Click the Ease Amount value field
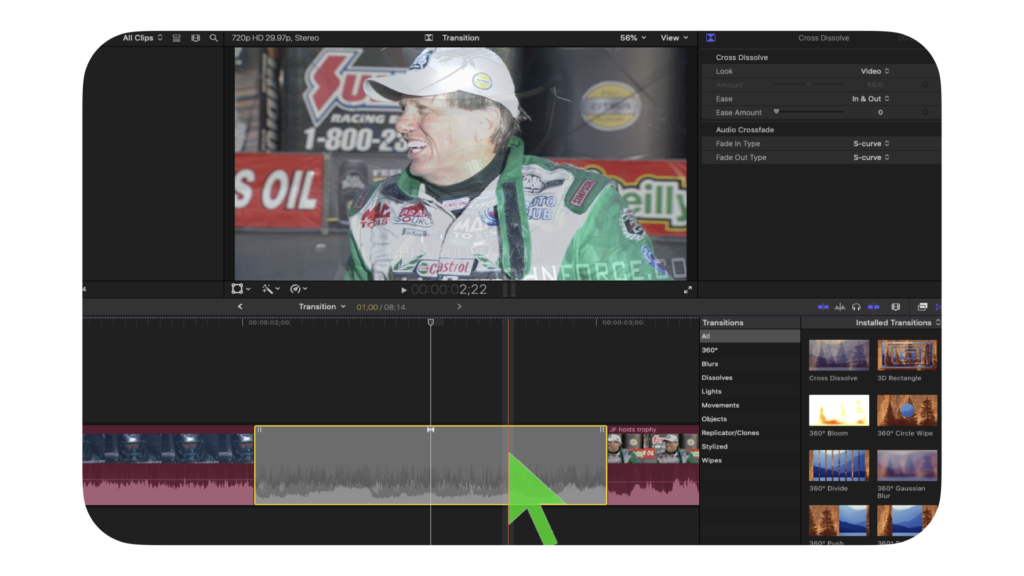This screenshot has height=576, width=1024. (880, 112)
